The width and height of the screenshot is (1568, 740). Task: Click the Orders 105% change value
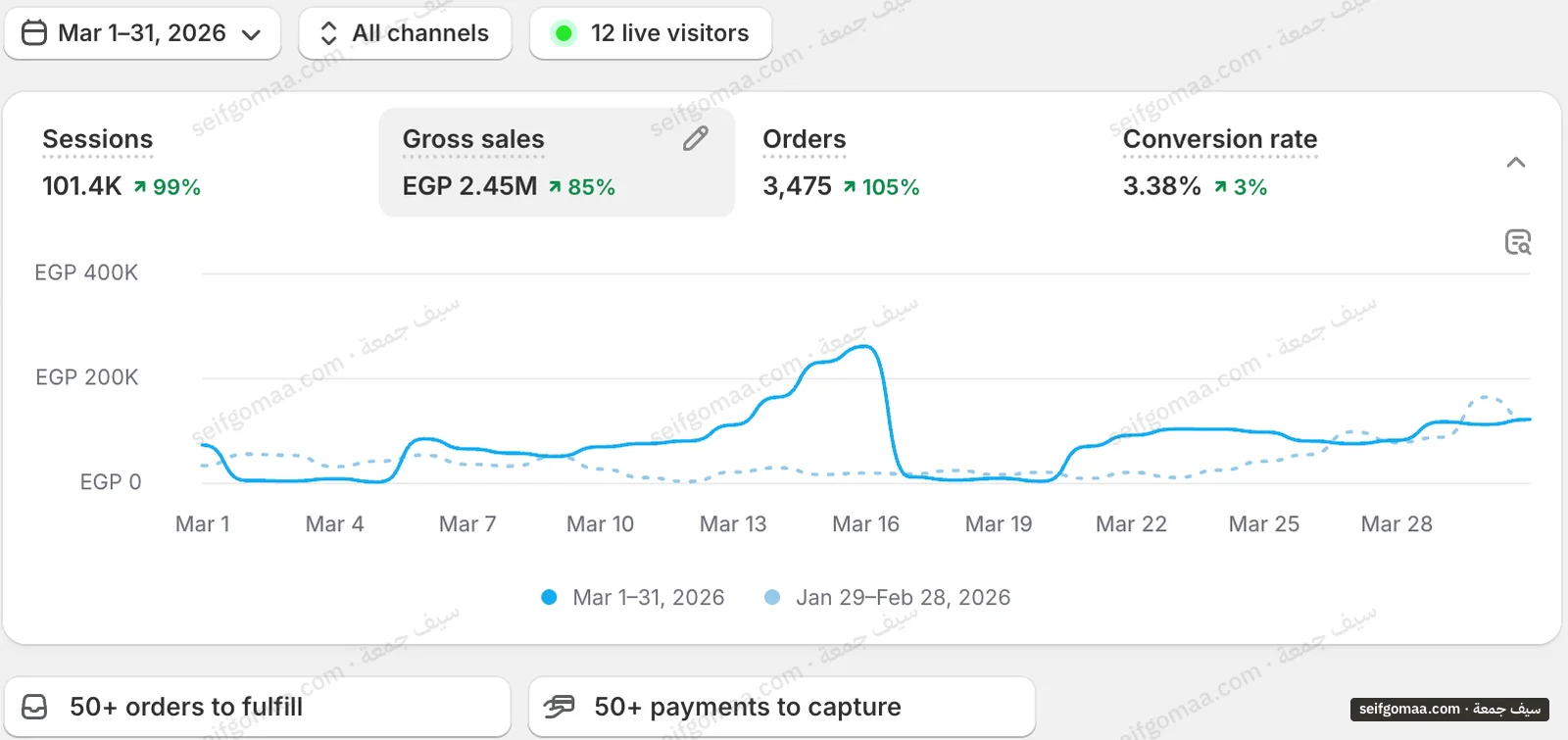coord(891,187)
